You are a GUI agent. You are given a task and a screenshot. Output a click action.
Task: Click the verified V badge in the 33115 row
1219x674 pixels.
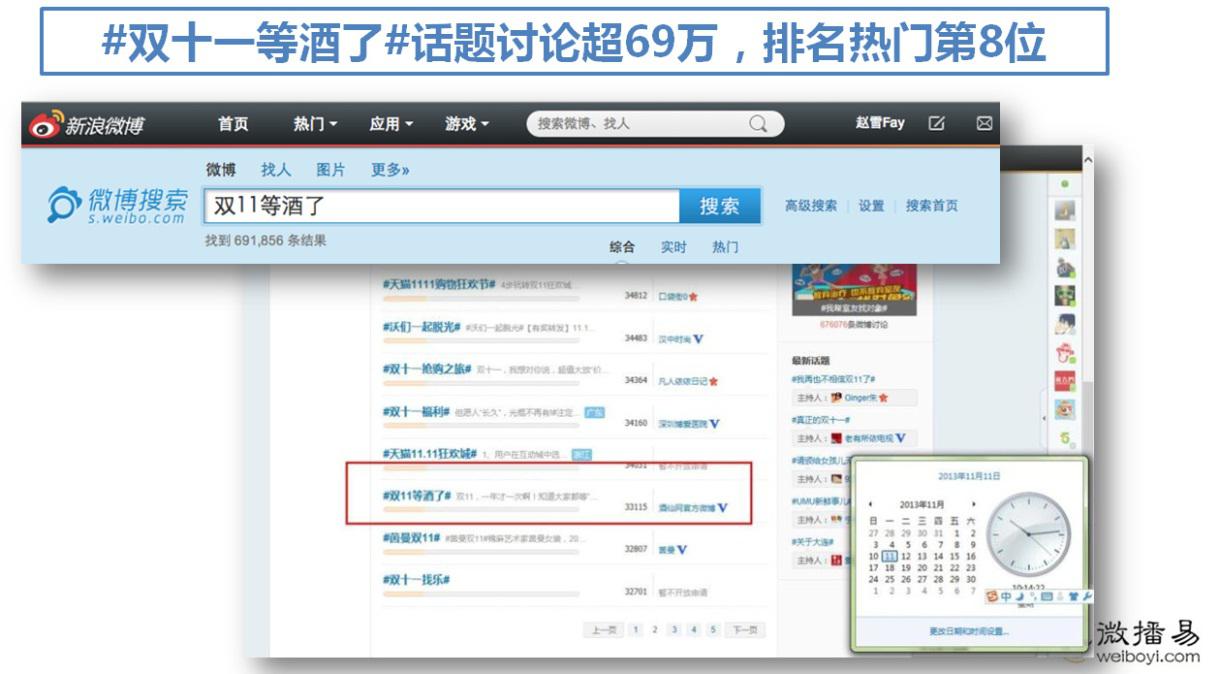coord(722,508)
